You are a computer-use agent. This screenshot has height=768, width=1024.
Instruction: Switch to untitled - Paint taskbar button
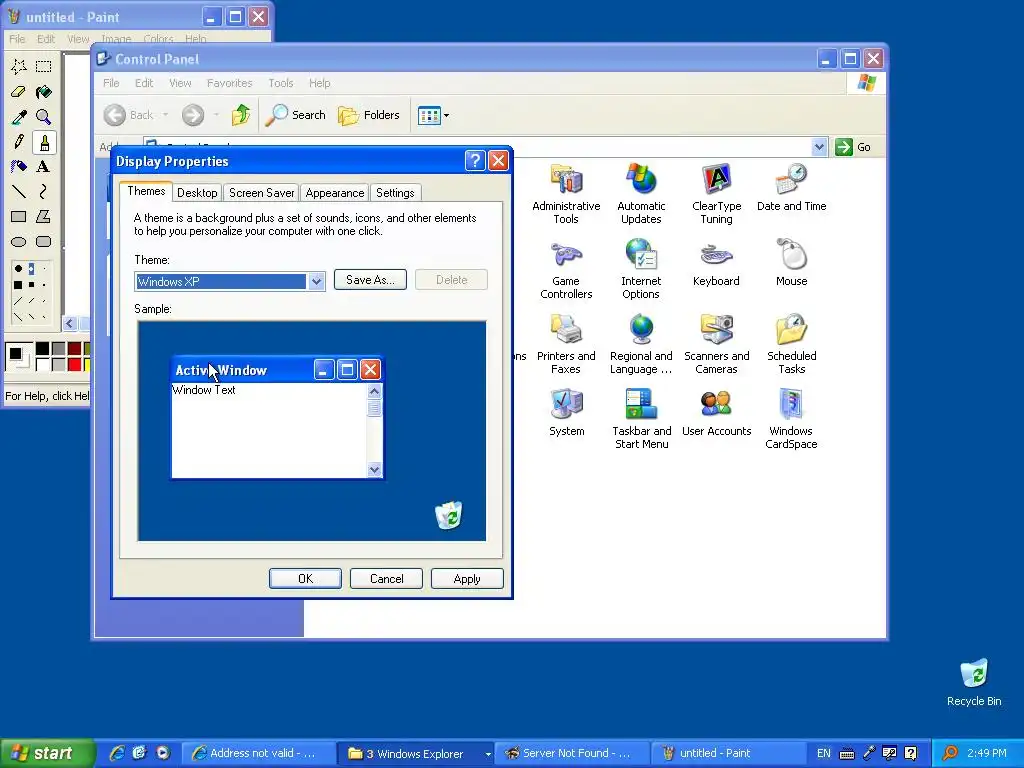[x=728, y=753]
